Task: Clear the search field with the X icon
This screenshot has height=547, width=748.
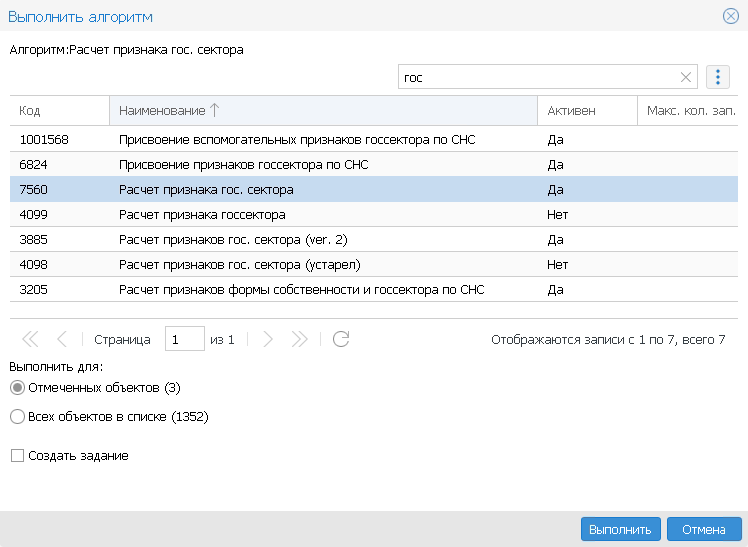Action: point(686,77)
